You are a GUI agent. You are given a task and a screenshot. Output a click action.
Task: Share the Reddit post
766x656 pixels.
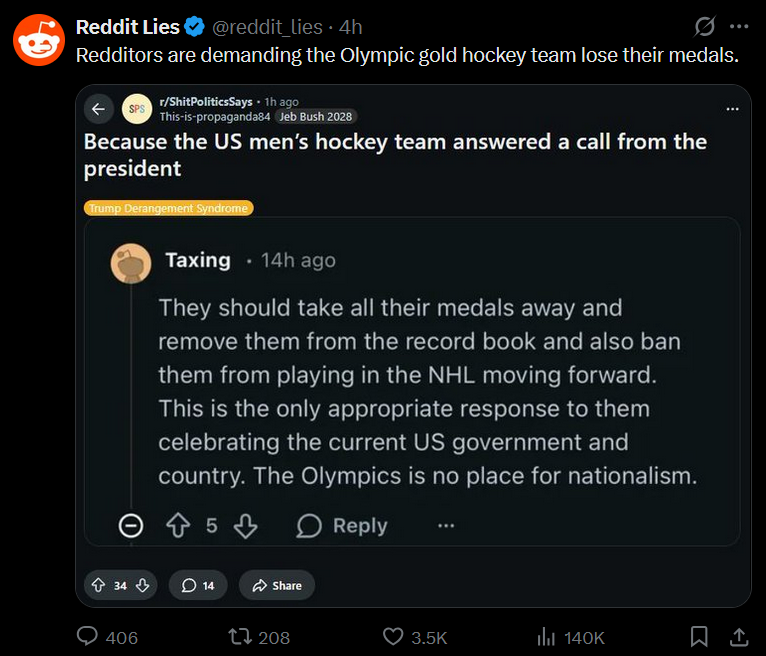coord(276,585)
